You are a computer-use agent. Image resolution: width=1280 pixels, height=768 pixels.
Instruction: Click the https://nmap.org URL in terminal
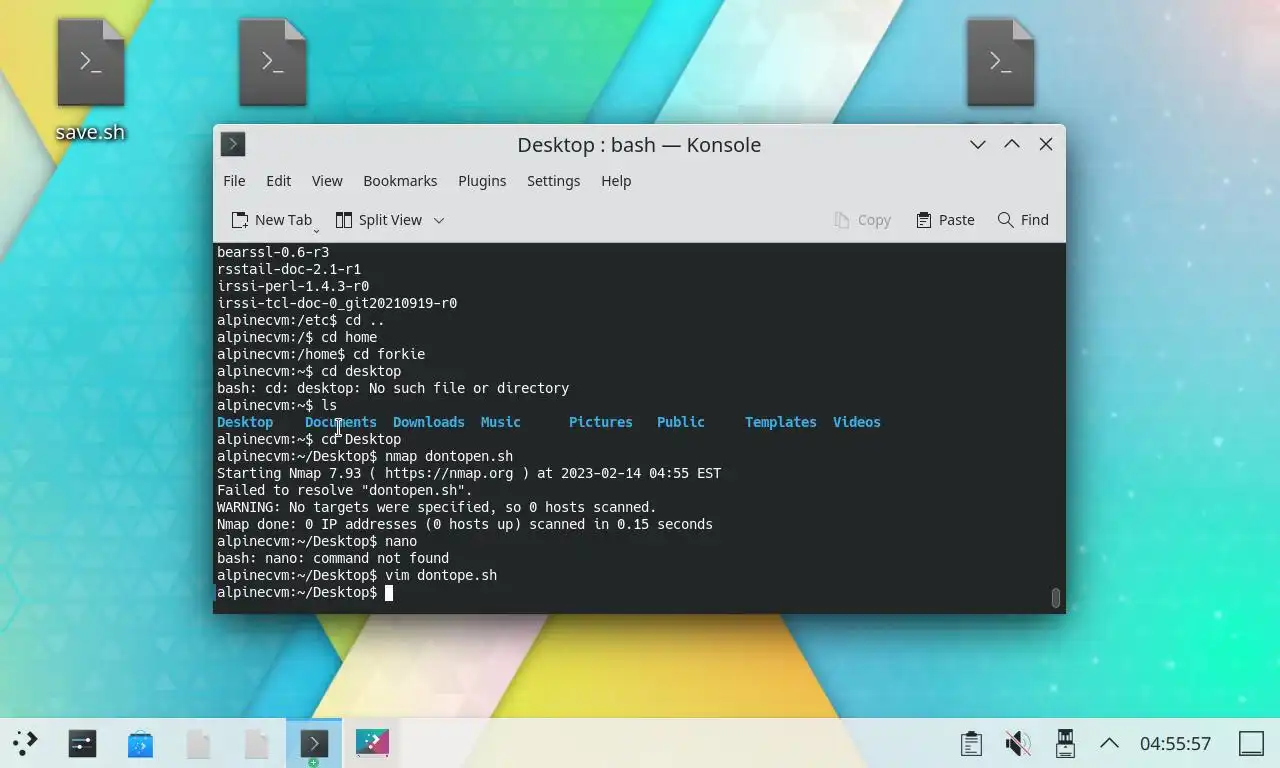click(449, 473)
